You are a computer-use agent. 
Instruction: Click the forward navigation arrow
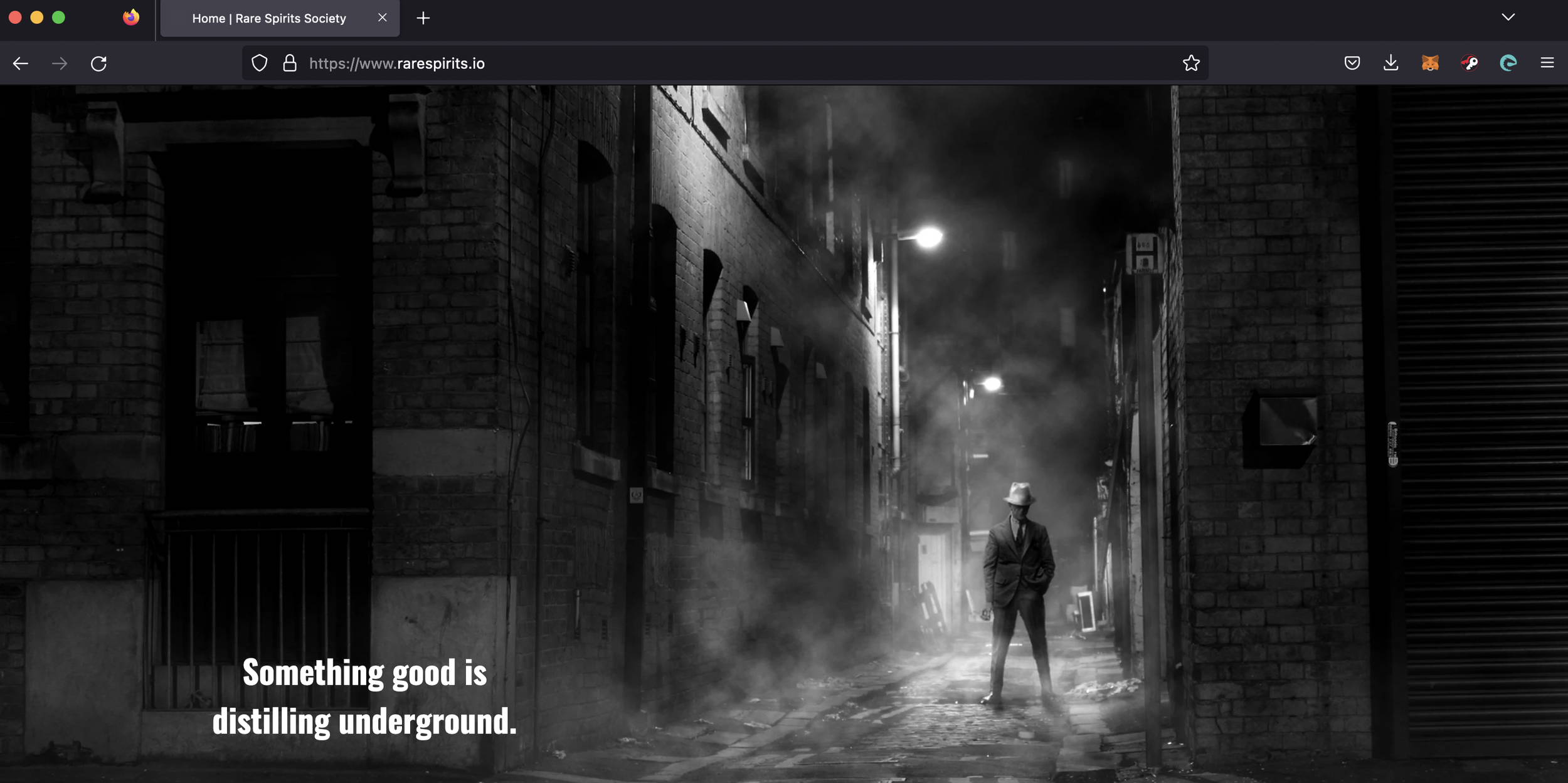pos(60,63)
